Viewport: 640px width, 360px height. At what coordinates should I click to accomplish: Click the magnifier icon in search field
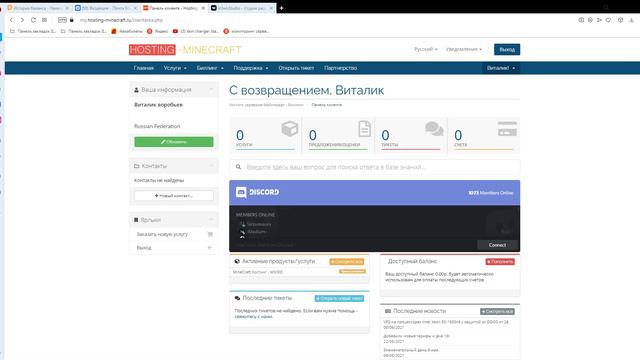[x=238, y=167]
